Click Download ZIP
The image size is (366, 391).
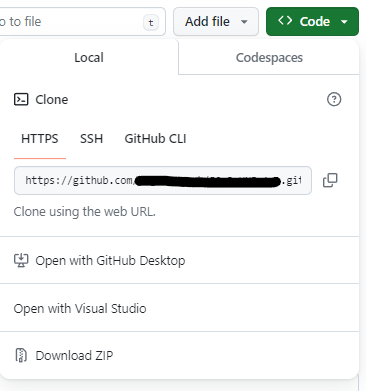click(x=179, y=355)
